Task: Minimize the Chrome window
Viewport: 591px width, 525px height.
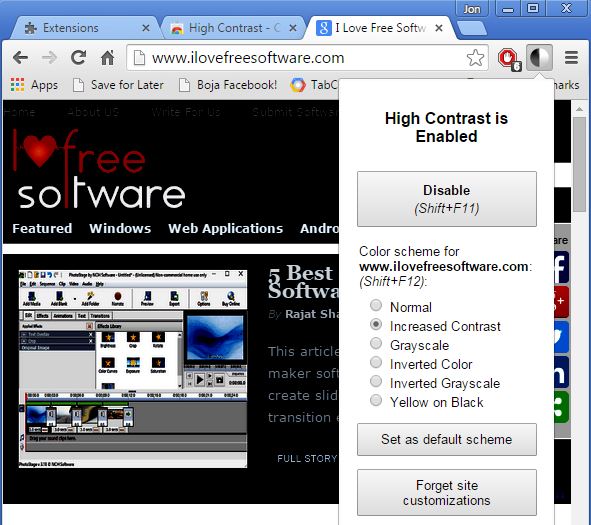Action: pos(508,8)
